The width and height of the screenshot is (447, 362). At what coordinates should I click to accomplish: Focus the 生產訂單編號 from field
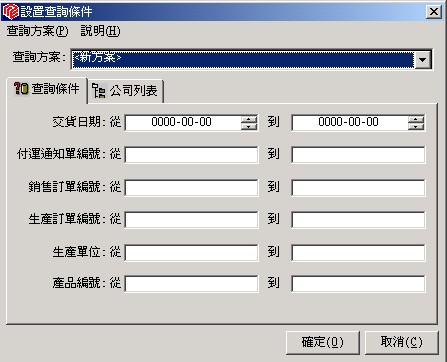point(191,220)
